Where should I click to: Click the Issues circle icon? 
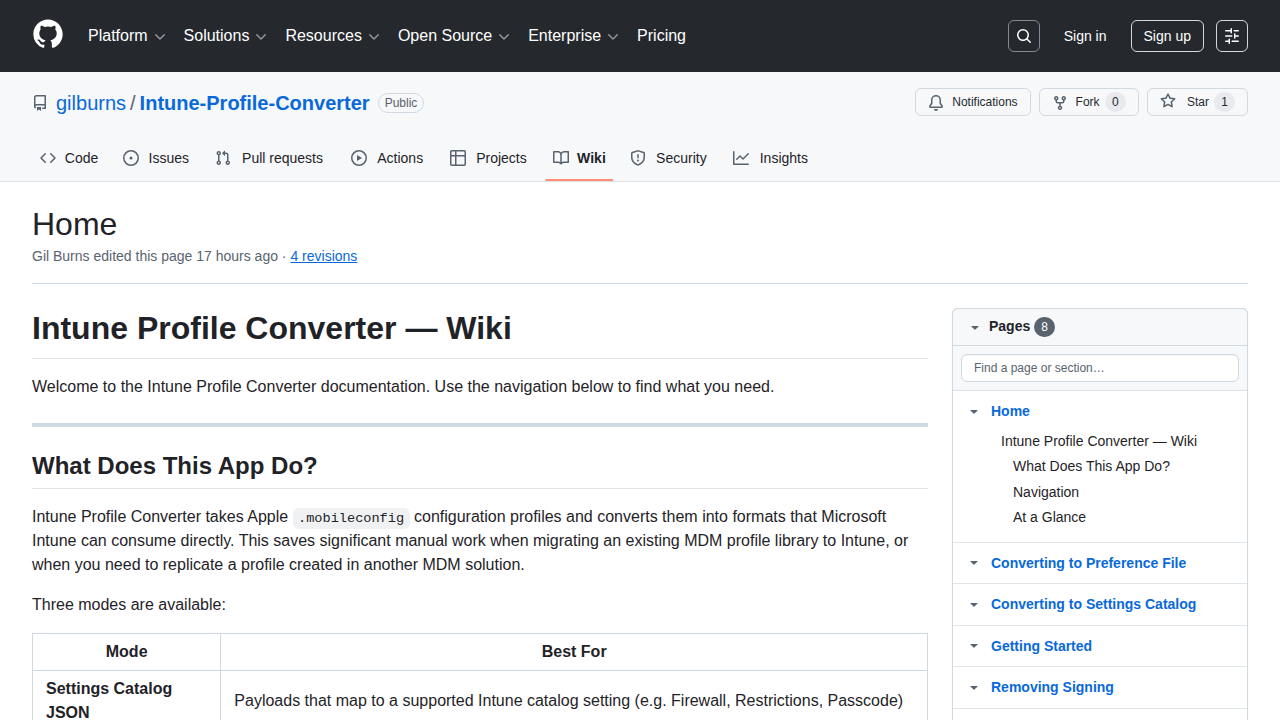[x=131, y=158]
